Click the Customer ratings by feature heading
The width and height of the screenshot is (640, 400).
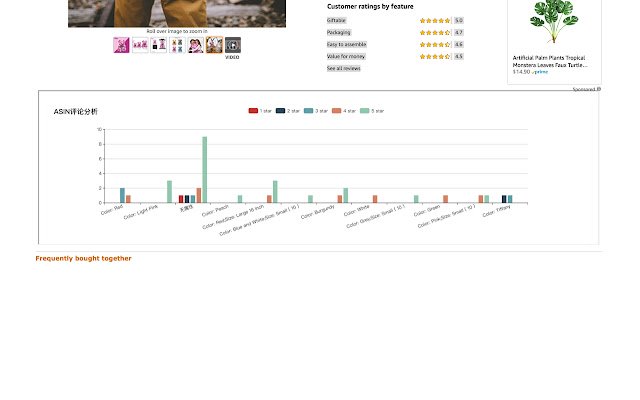point(370,7)
